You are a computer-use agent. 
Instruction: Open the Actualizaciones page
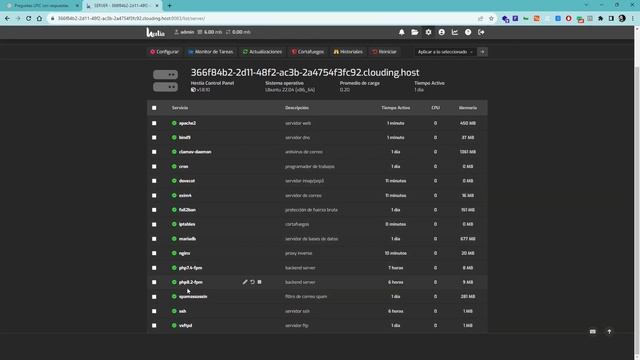point(262,52)
